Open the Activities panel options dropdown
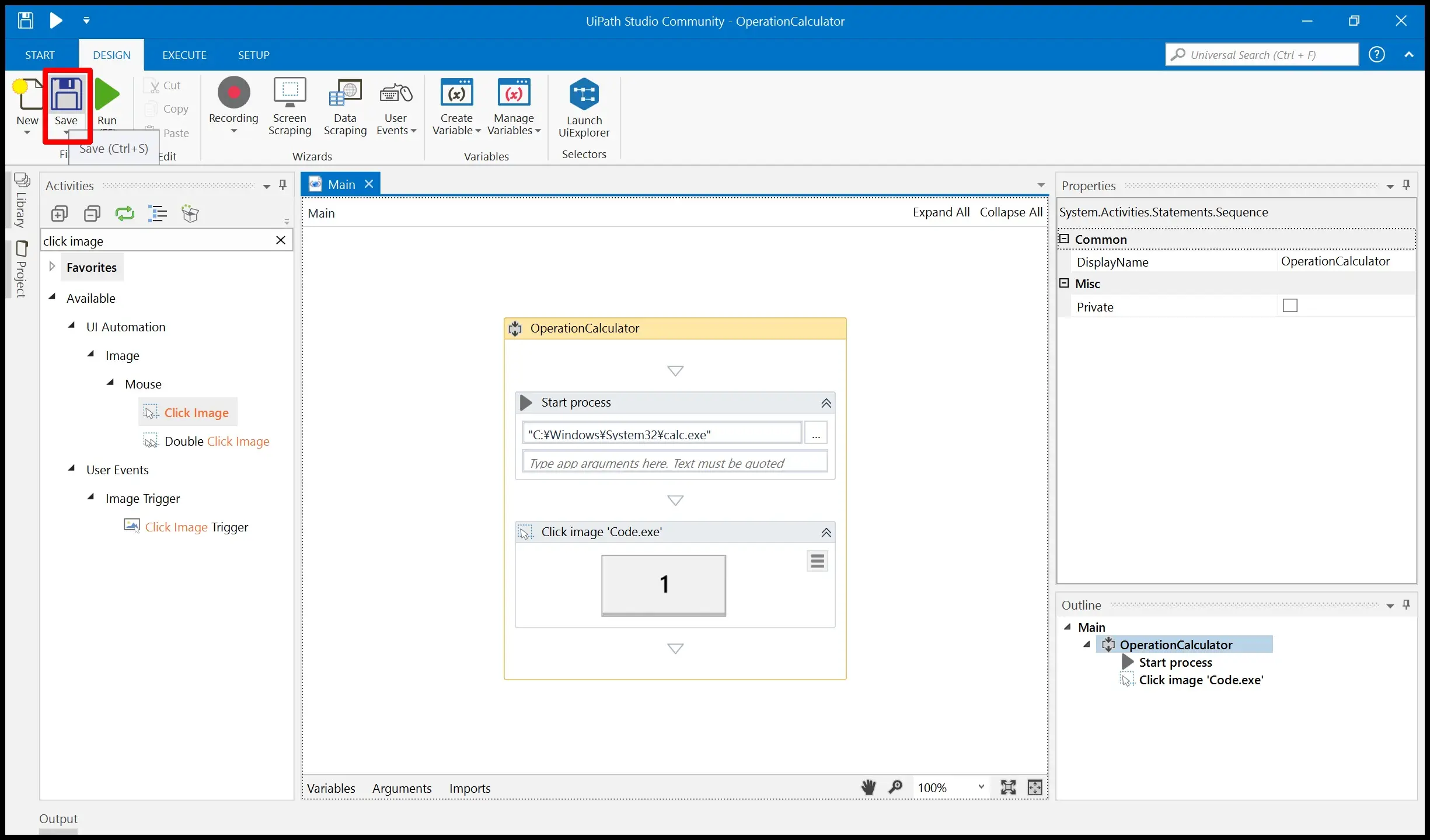The height and width of the screenshot is (840, 1430). [267, 187]
